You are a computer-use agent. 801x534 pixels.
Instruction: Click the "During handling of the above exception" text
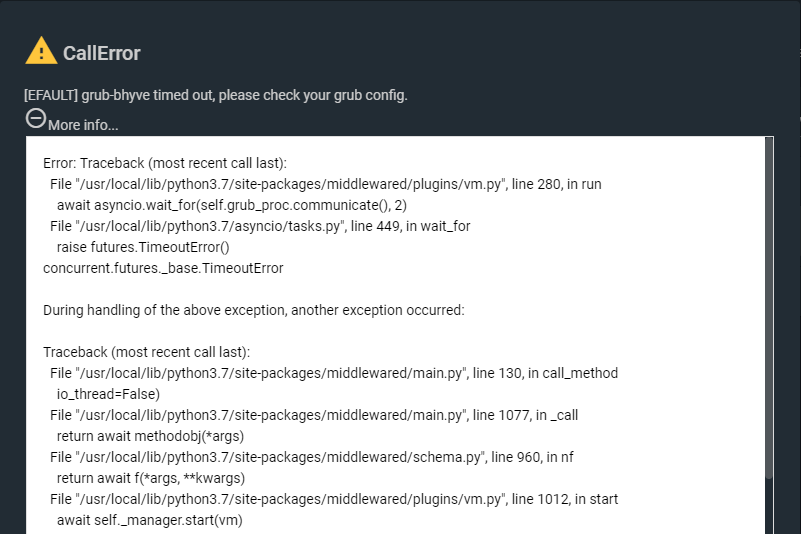pyautogui.click(x=254, y=310)
